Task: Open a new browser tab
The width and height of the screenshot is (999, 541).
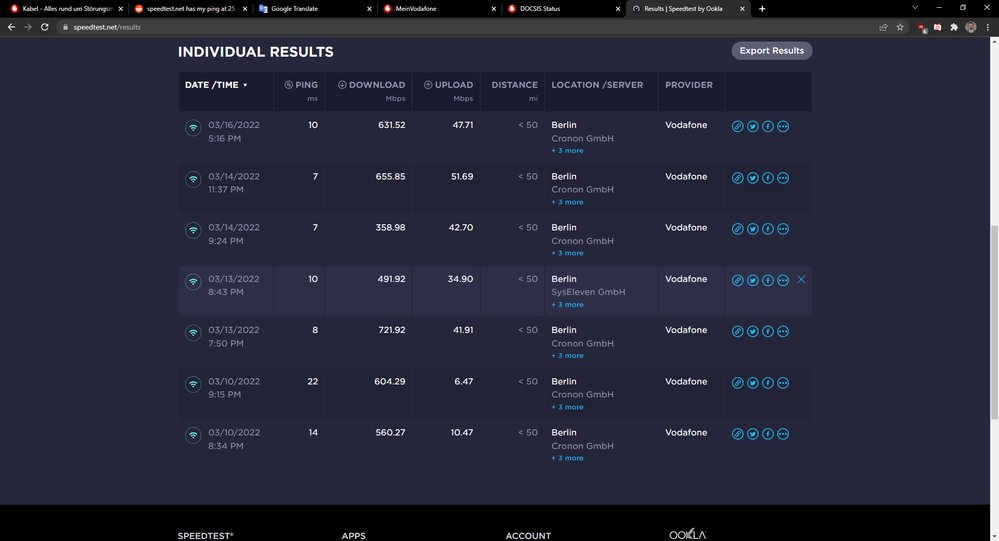Action: (762, 9)
